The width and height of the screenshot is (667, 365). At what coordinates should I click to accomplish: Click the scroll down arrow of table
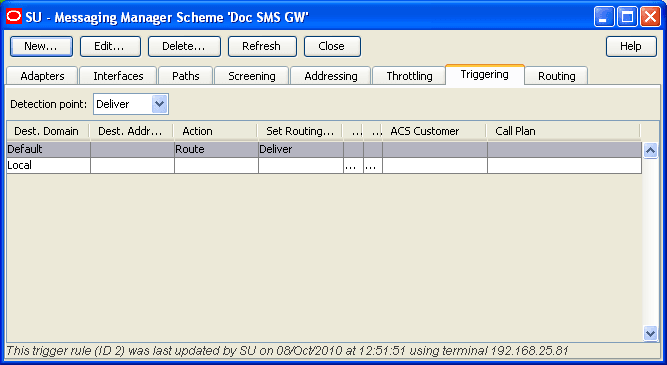pos(650,333)
